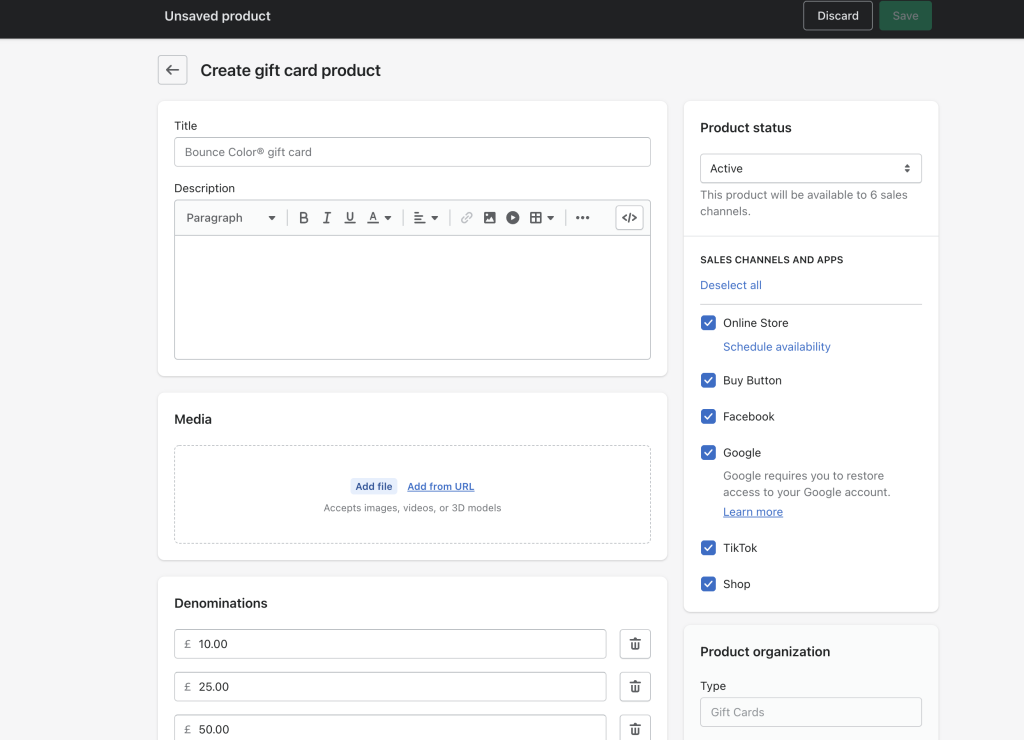Click Deselect all sales channels
This screenshot has width=1024, height=740.
[731, 285]
